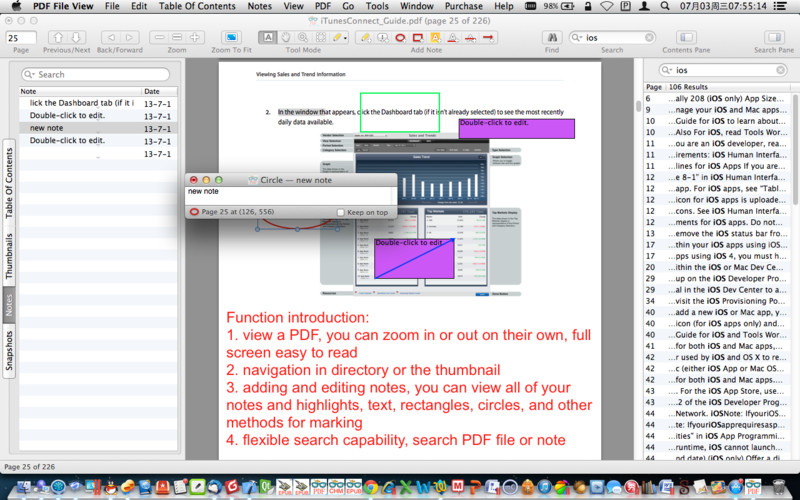Screen dimensions: 800x500
Task: Open Notification Center list icon
Action: point(779,6)
